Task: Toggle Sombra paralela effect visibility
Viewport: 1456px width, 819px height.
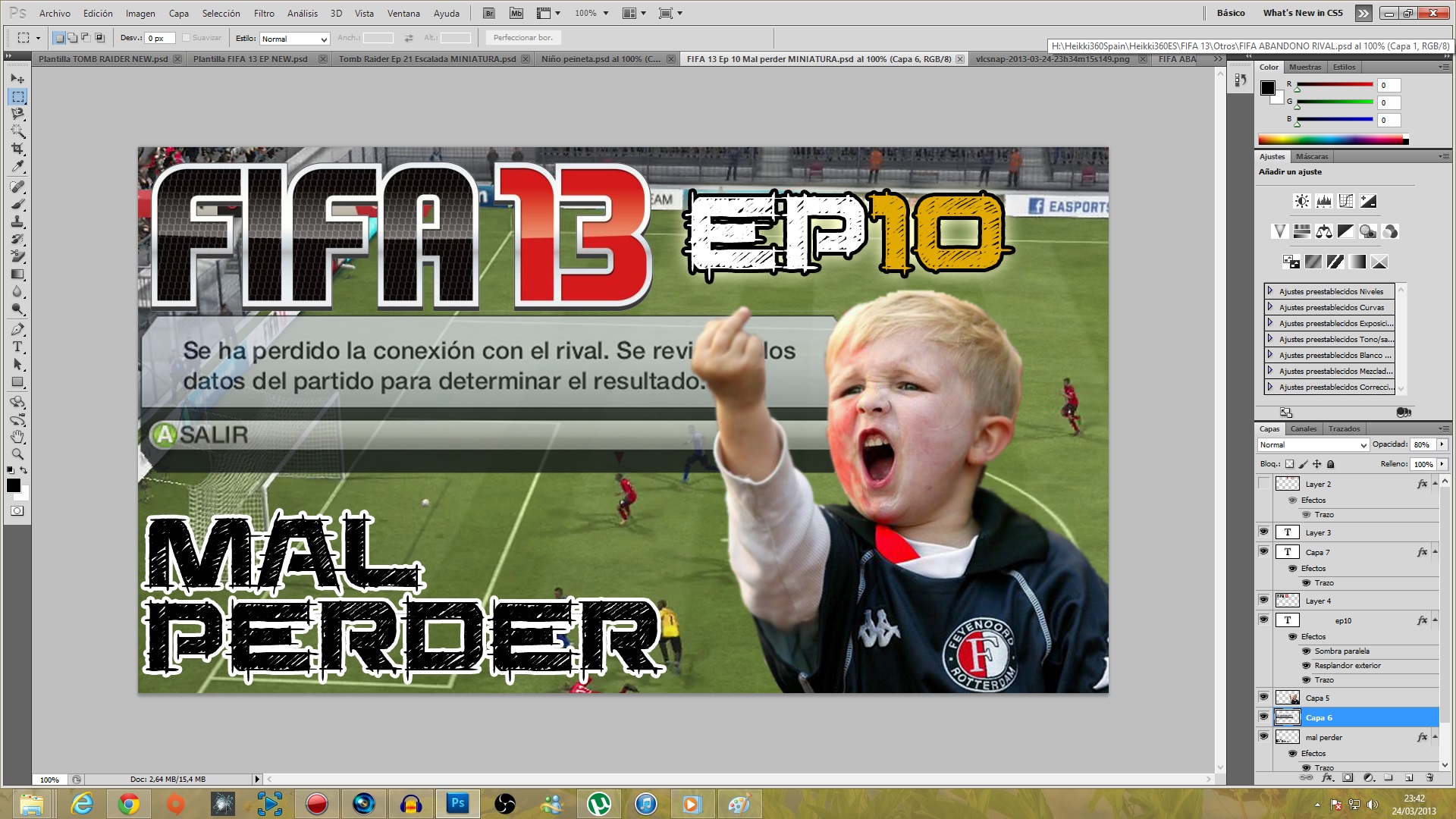Action: 1306,651
